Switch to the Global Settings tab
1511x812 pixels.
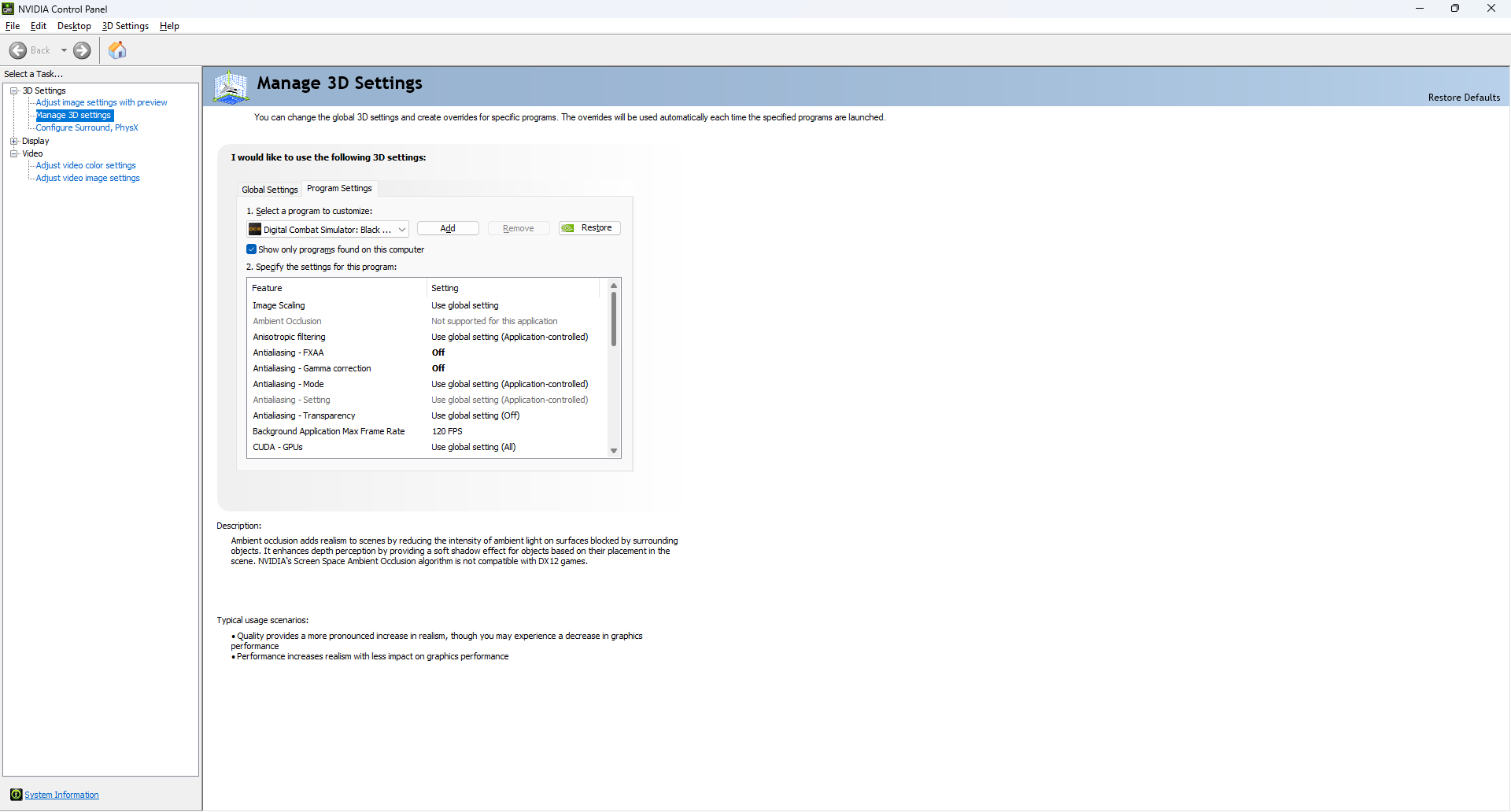270,190
